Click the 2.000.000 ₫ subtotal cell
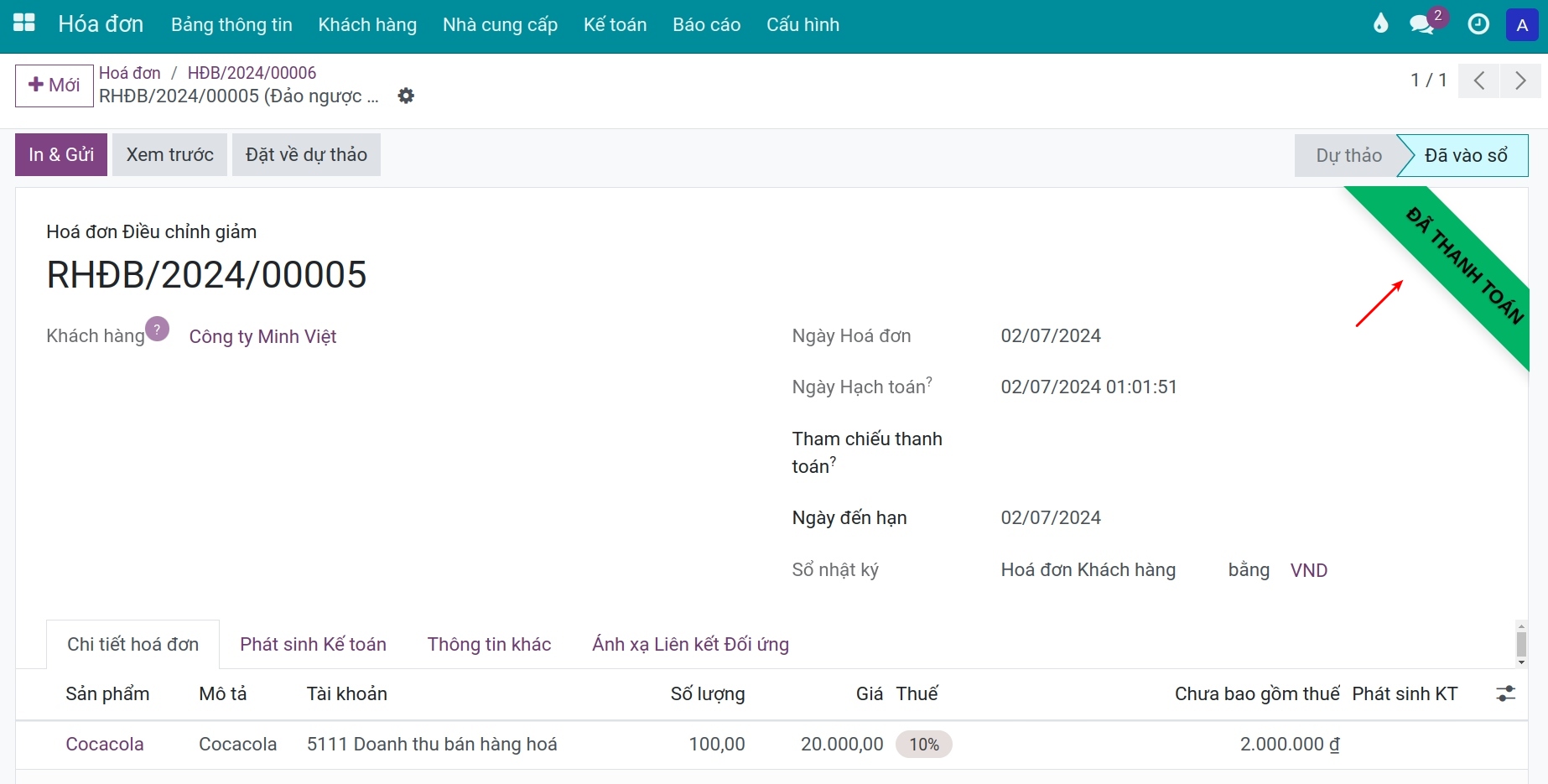 tap(1290, 744)
